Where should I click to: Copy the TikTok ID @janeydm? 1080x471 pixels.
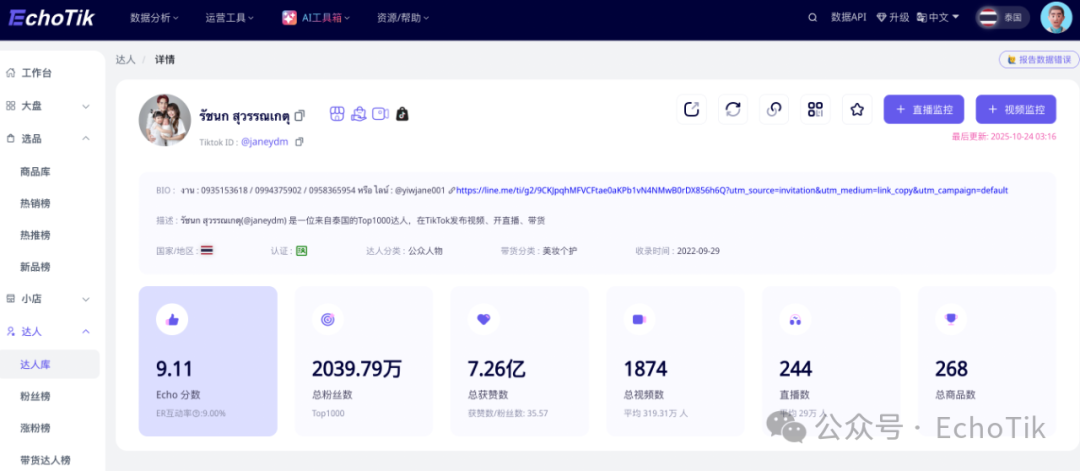[x=299, y=142]
